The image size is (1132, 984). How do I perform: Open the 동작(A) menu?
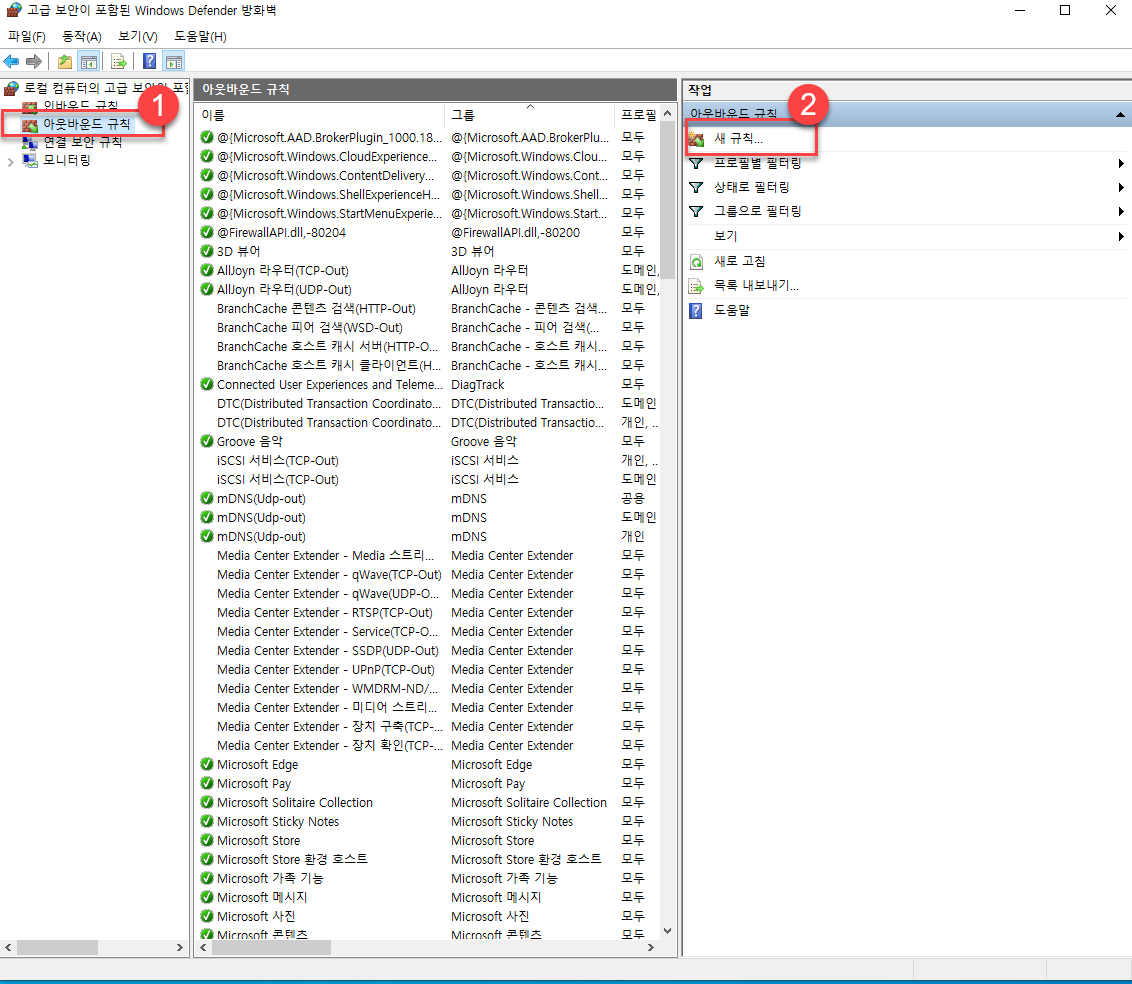click(82, 37)
